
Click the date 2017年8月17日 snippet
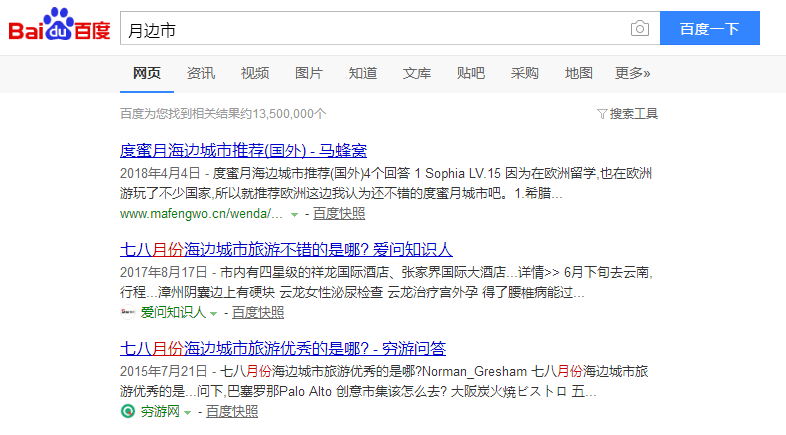(x=163, y=272)
